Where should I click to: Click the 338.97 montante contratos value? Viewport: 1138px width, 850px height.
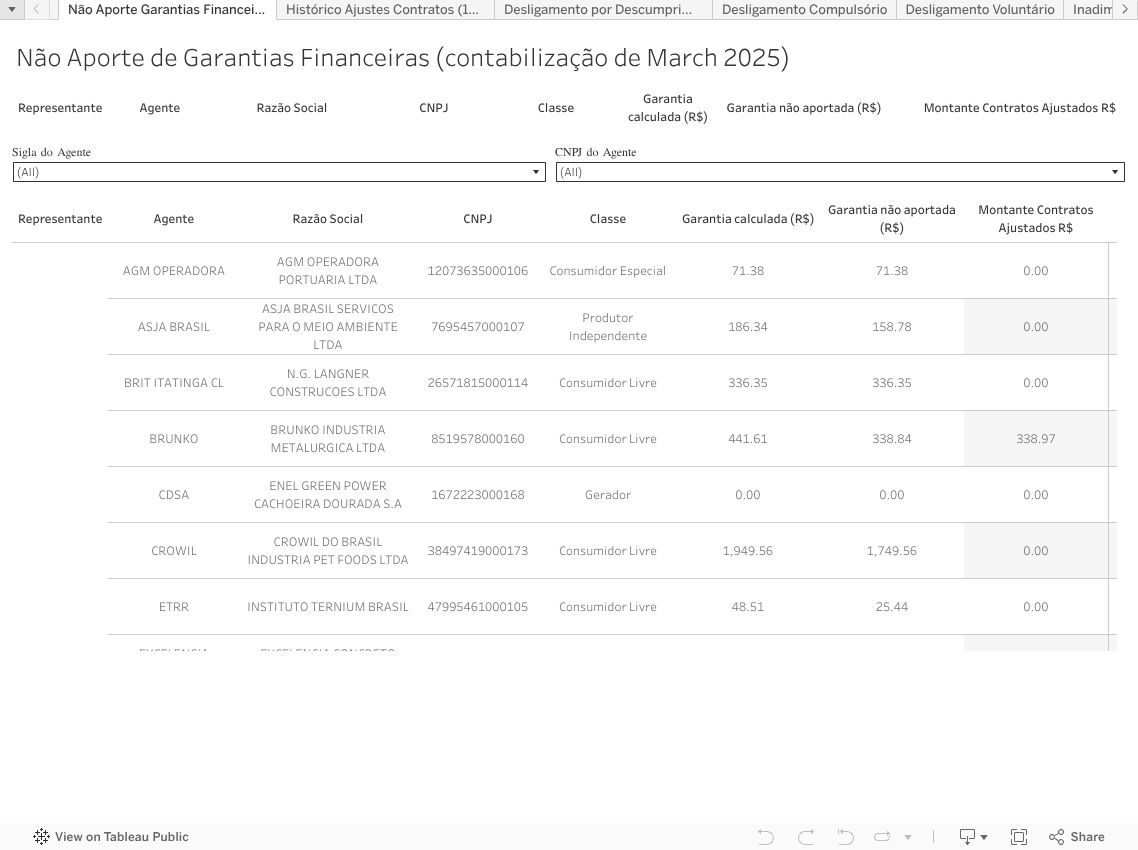(1036, 438)
